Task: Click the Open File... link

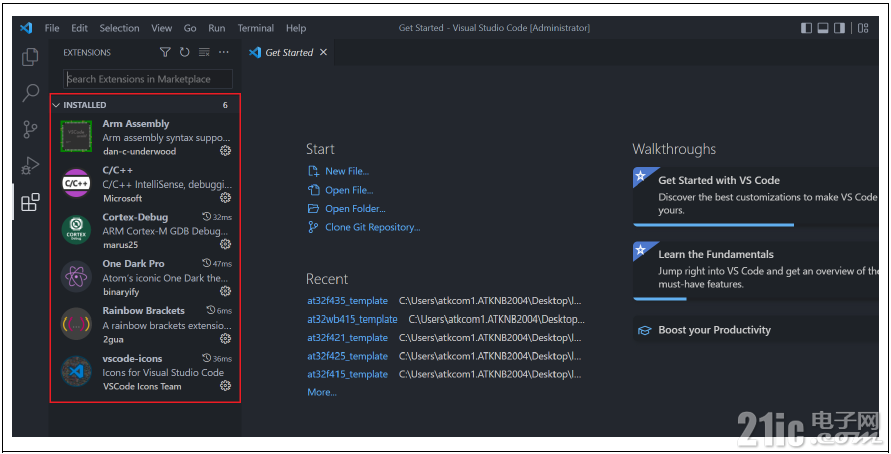Action: [349, 190]
